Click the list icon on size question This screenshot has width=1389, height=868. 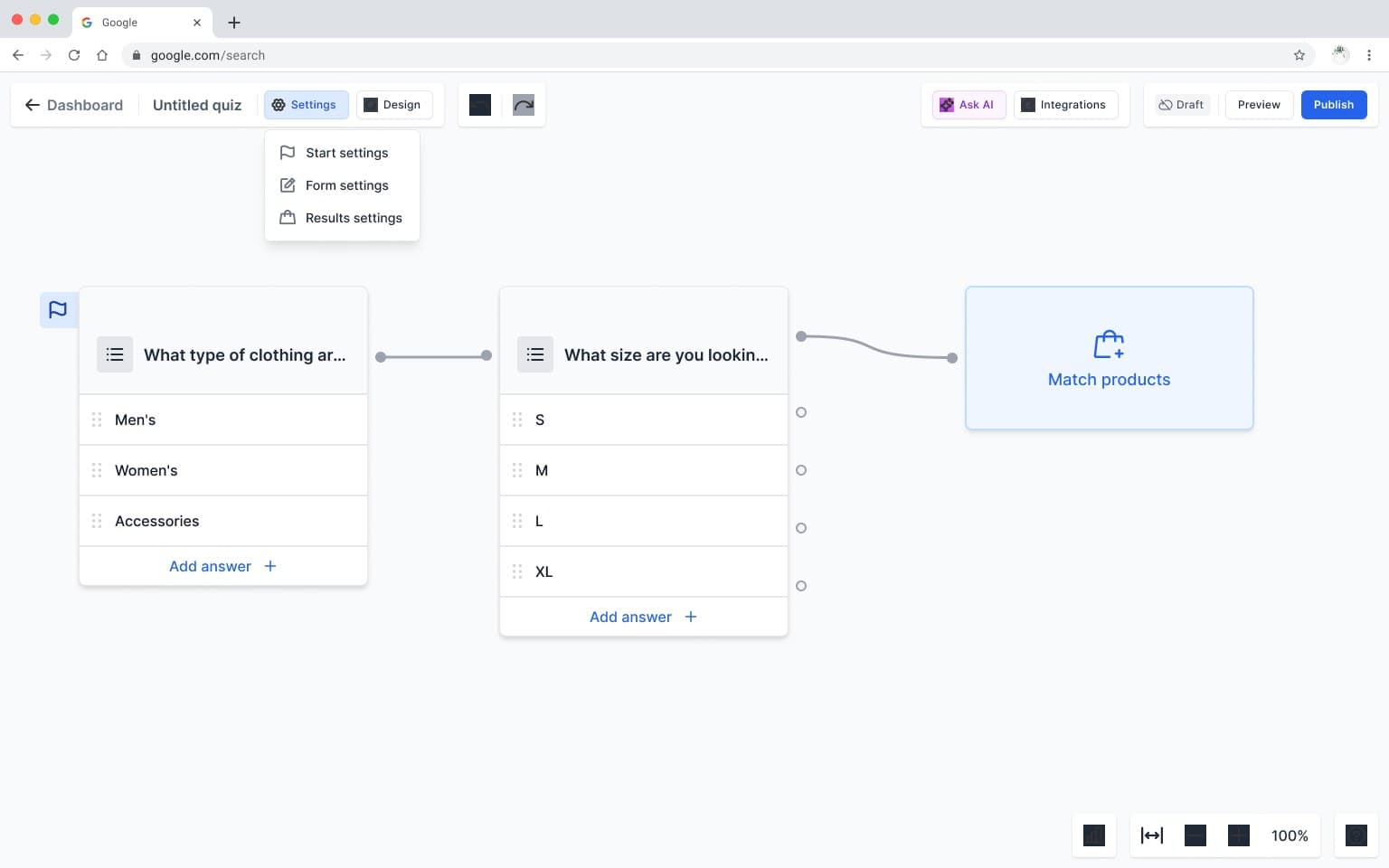[x=535, y=354]
